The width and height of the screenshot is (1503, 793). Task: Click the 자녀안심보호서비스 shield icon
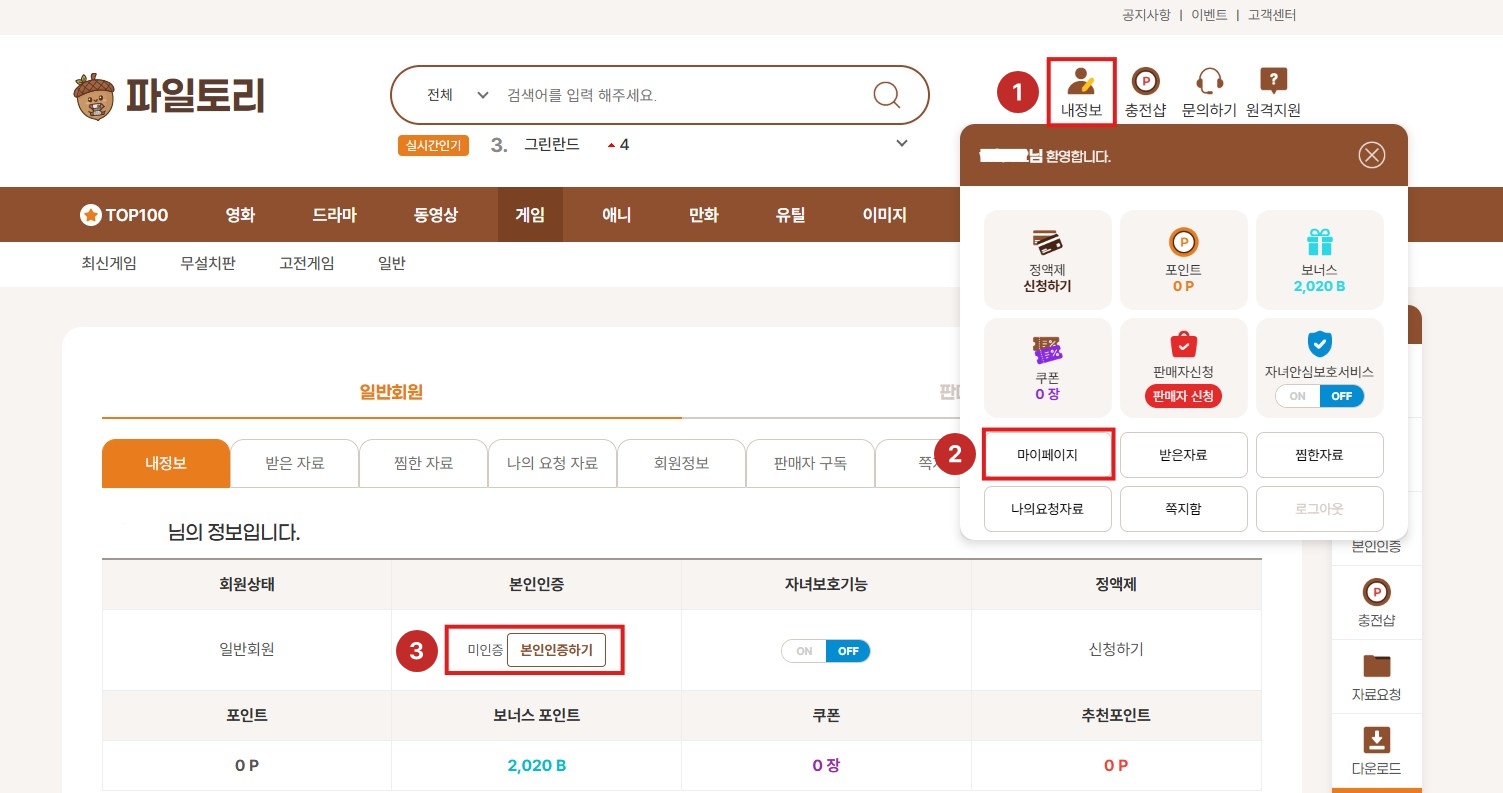(x=1320, y=344)
